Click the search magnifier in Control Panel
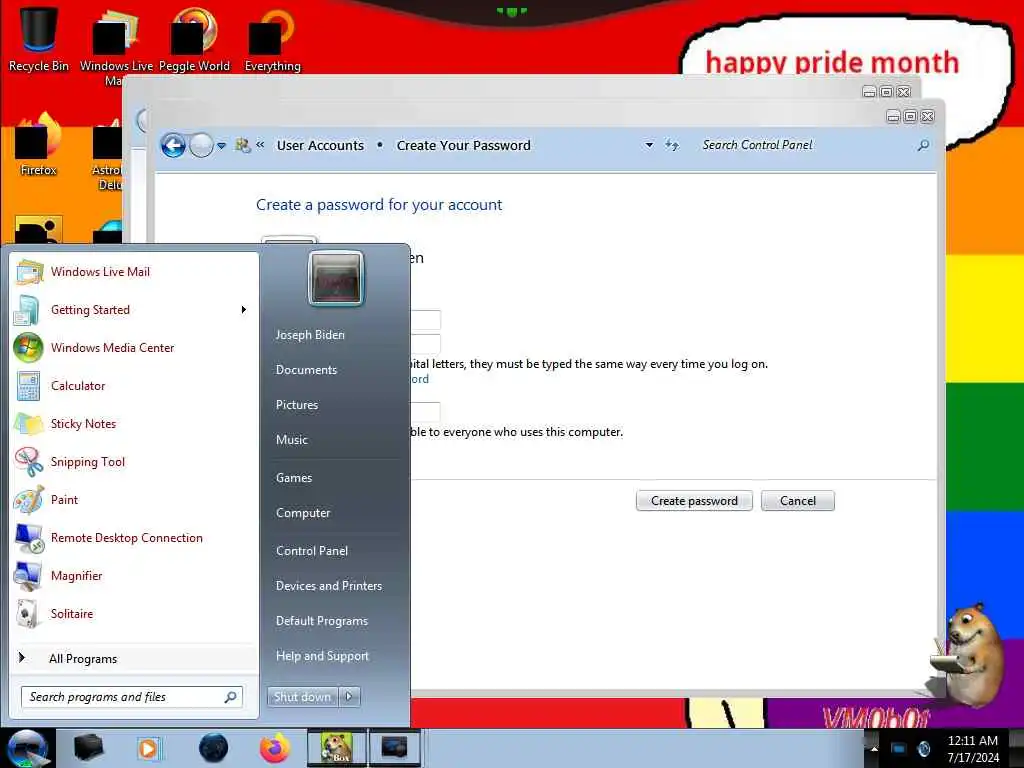The height and width of the screenshot is (768, 1024). pos(923,145)
